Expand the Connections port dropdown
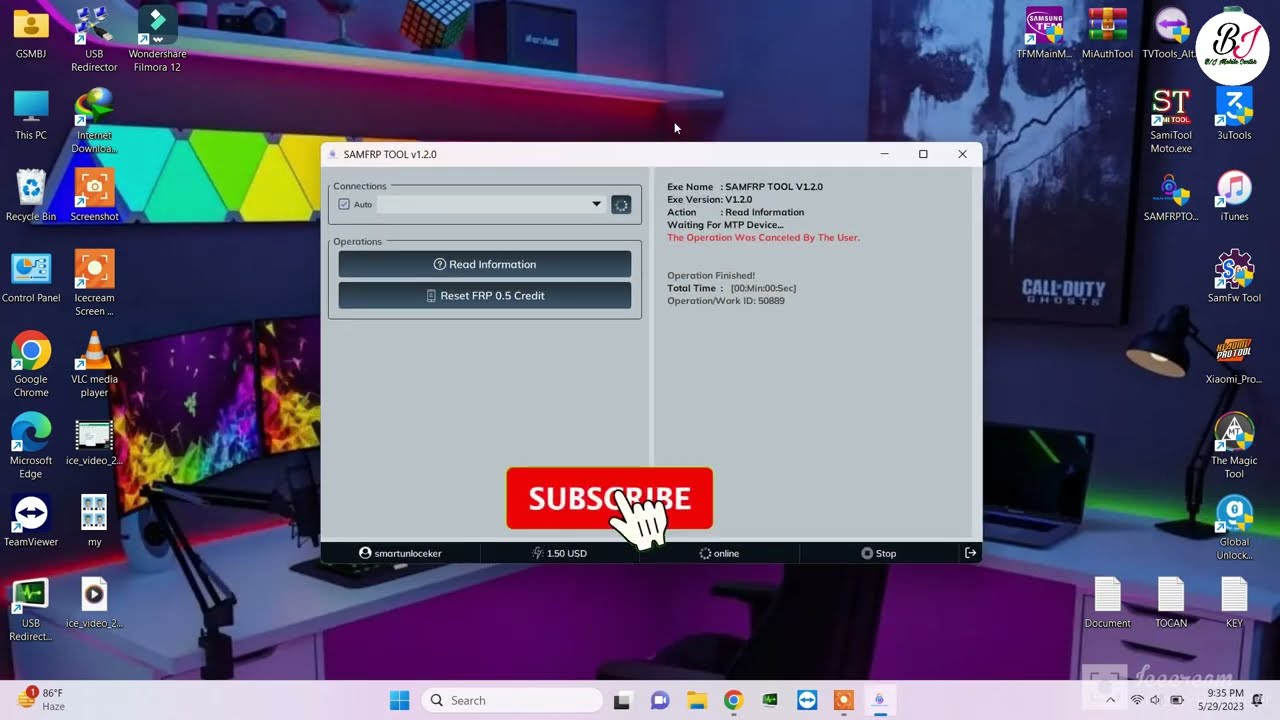1280x720 pixels. point(596,204)
